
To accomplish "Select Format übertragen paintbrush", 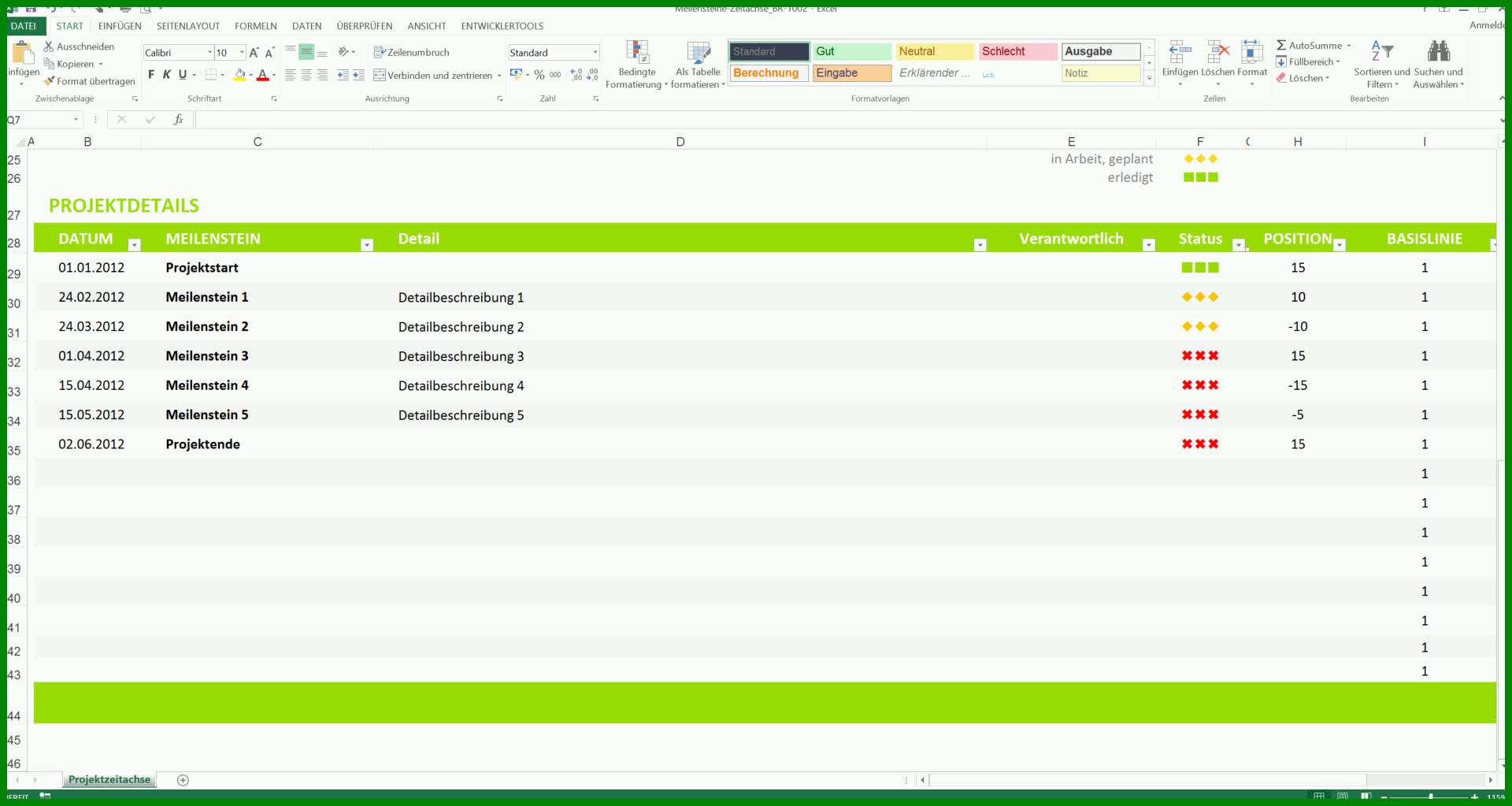I will [x=49, y=81].
